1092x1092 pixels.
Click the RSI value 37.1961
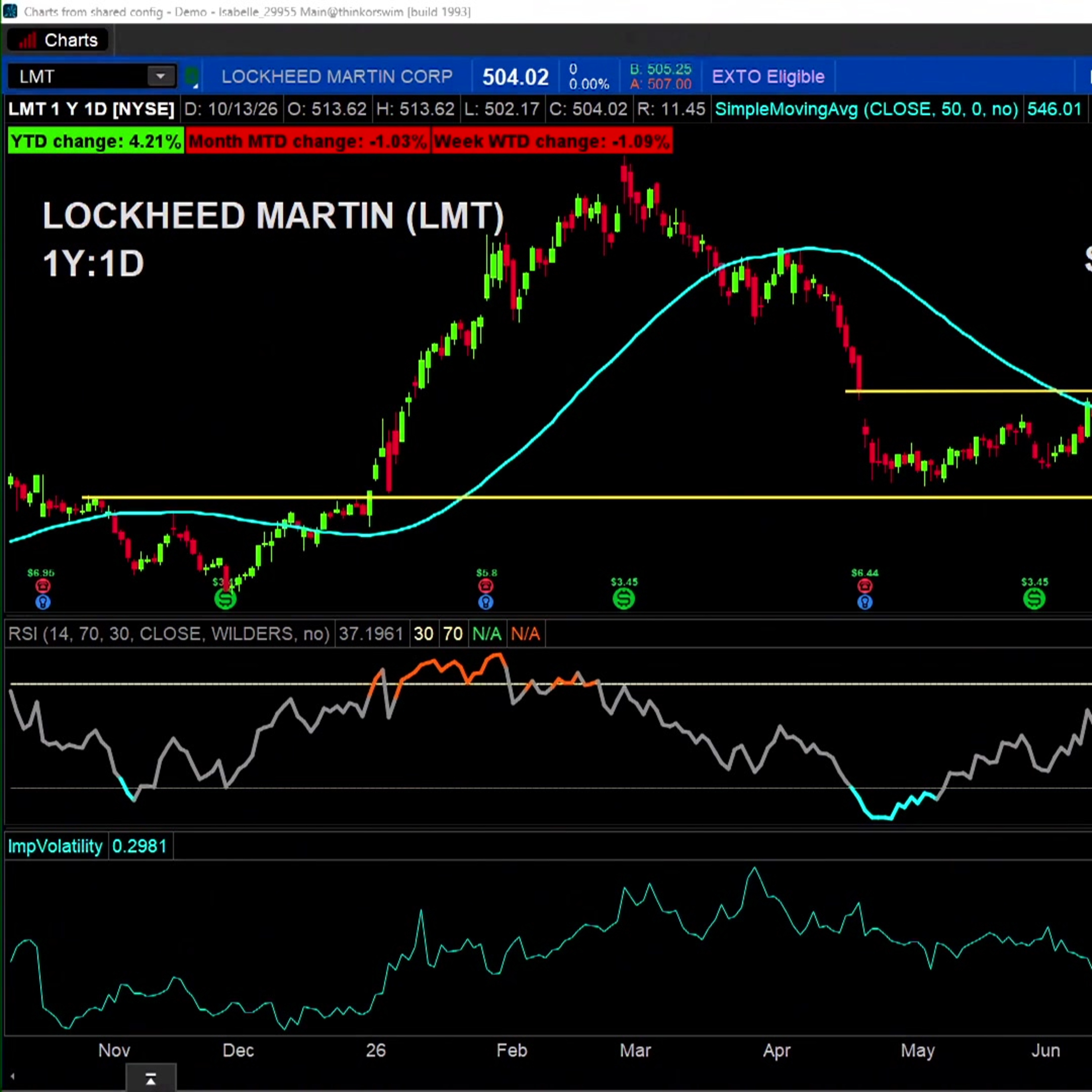[x=371, y=634]
